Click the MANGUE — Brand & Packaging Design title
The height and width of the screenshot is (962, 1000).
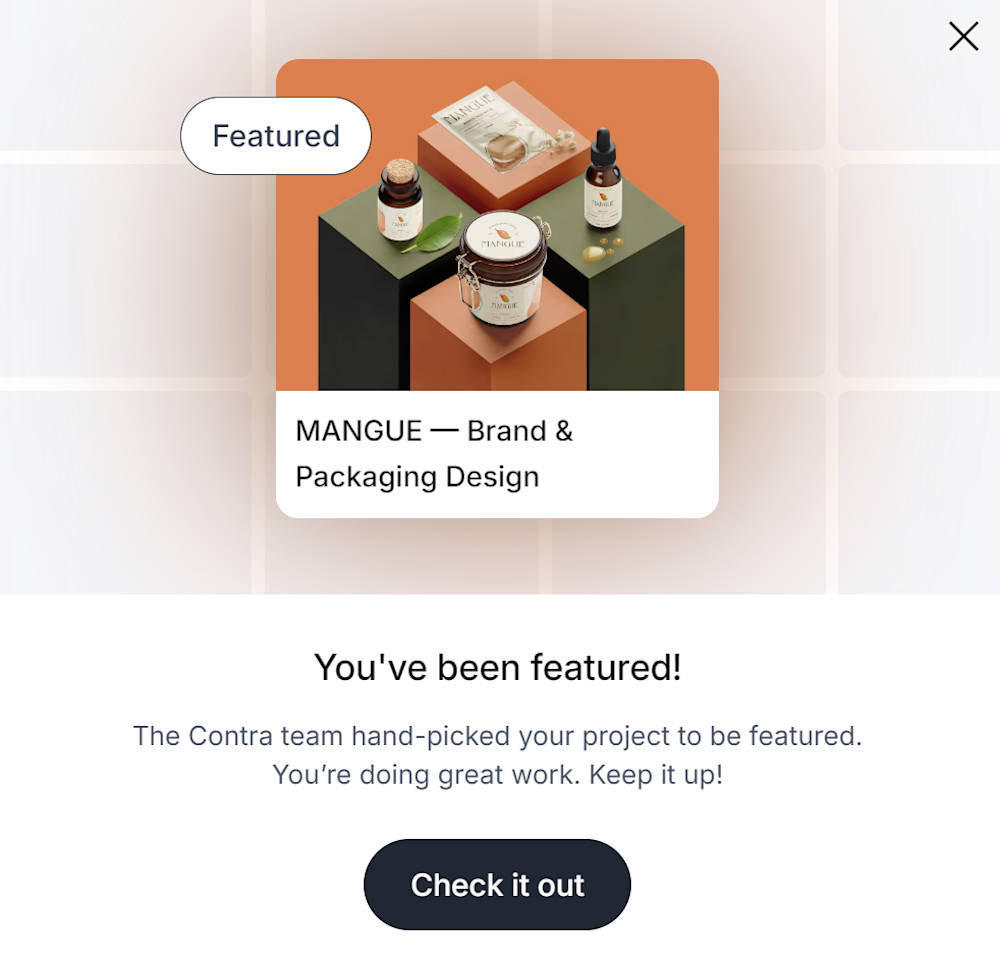pyautogui.click(x=434, y=453)
